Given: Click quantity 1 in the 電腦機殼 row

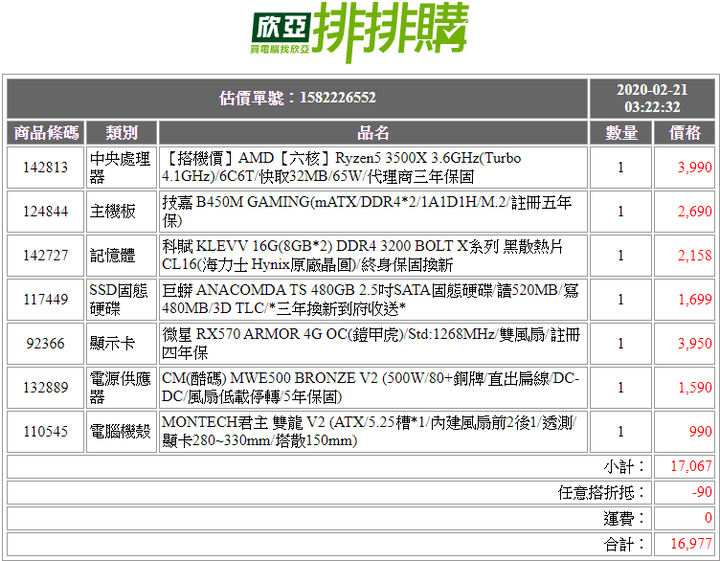Looking at the screenshot, I should pos(621,432).
